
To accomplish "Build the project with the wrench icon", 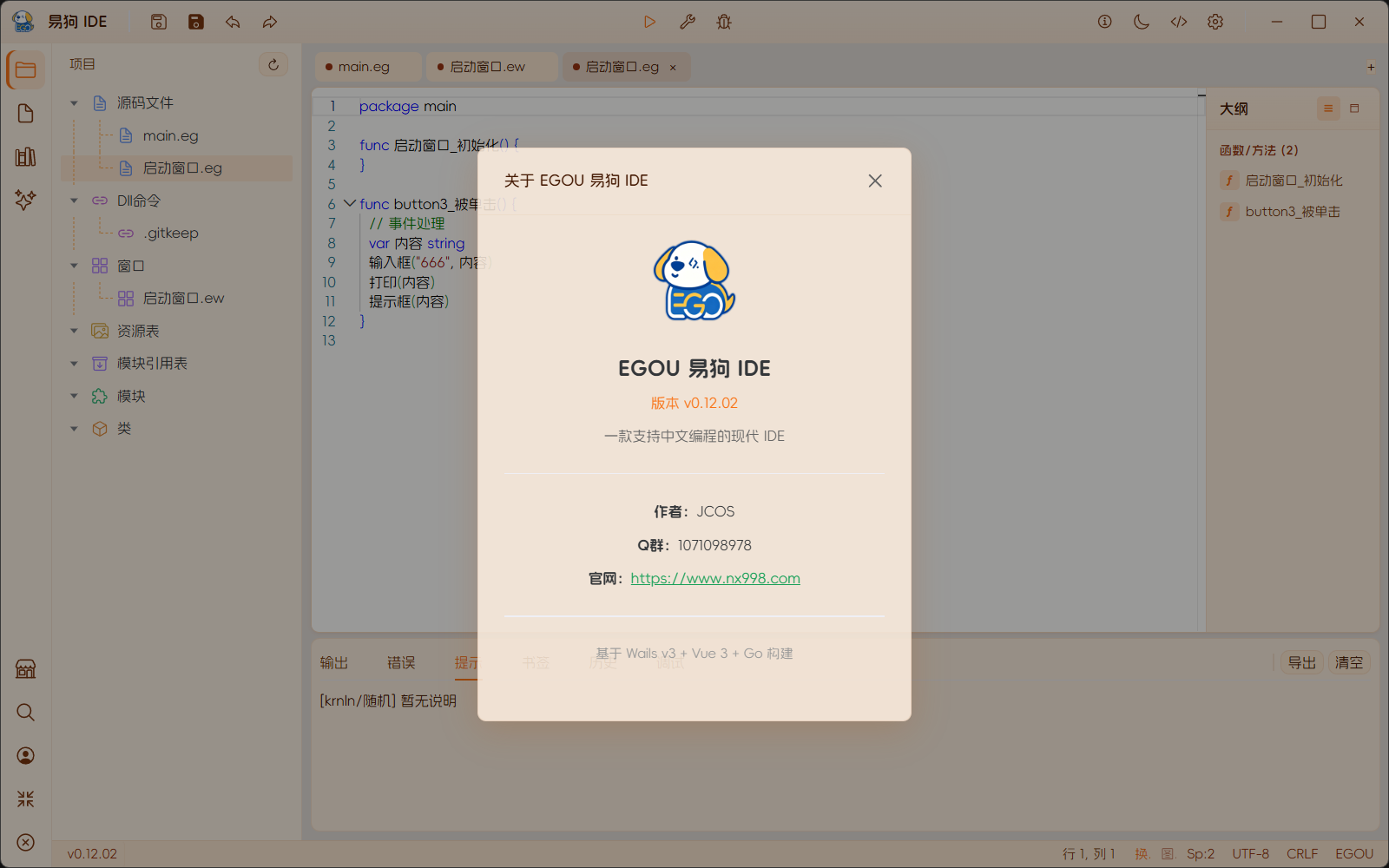I will pos(688,22).
